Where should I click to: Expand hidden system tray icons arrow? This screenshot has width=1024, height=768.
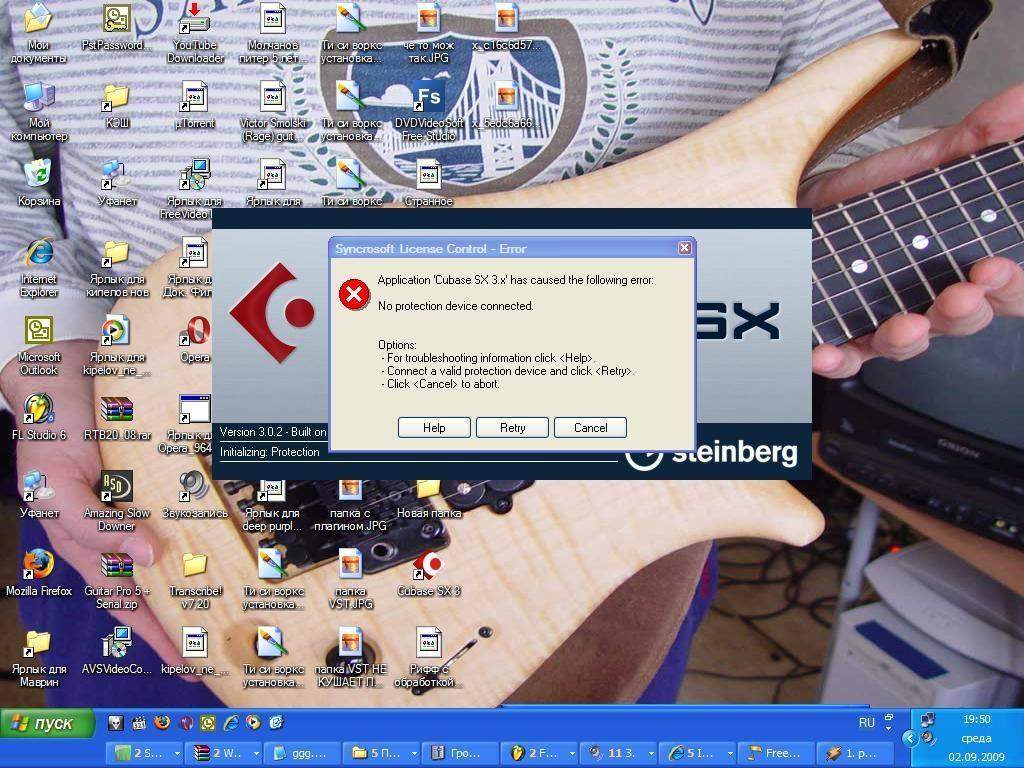pos(910,739)
